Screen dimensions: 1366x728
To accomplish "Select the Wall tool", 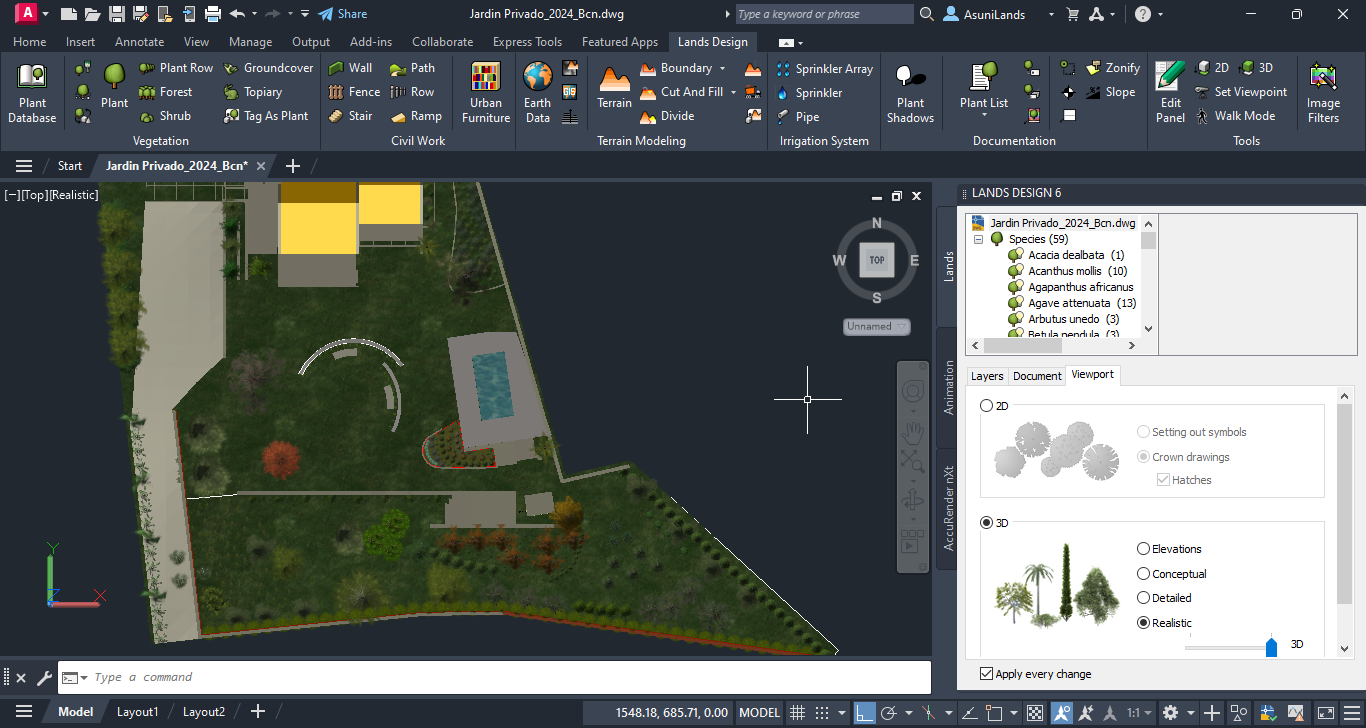I will tap(350, 68).
